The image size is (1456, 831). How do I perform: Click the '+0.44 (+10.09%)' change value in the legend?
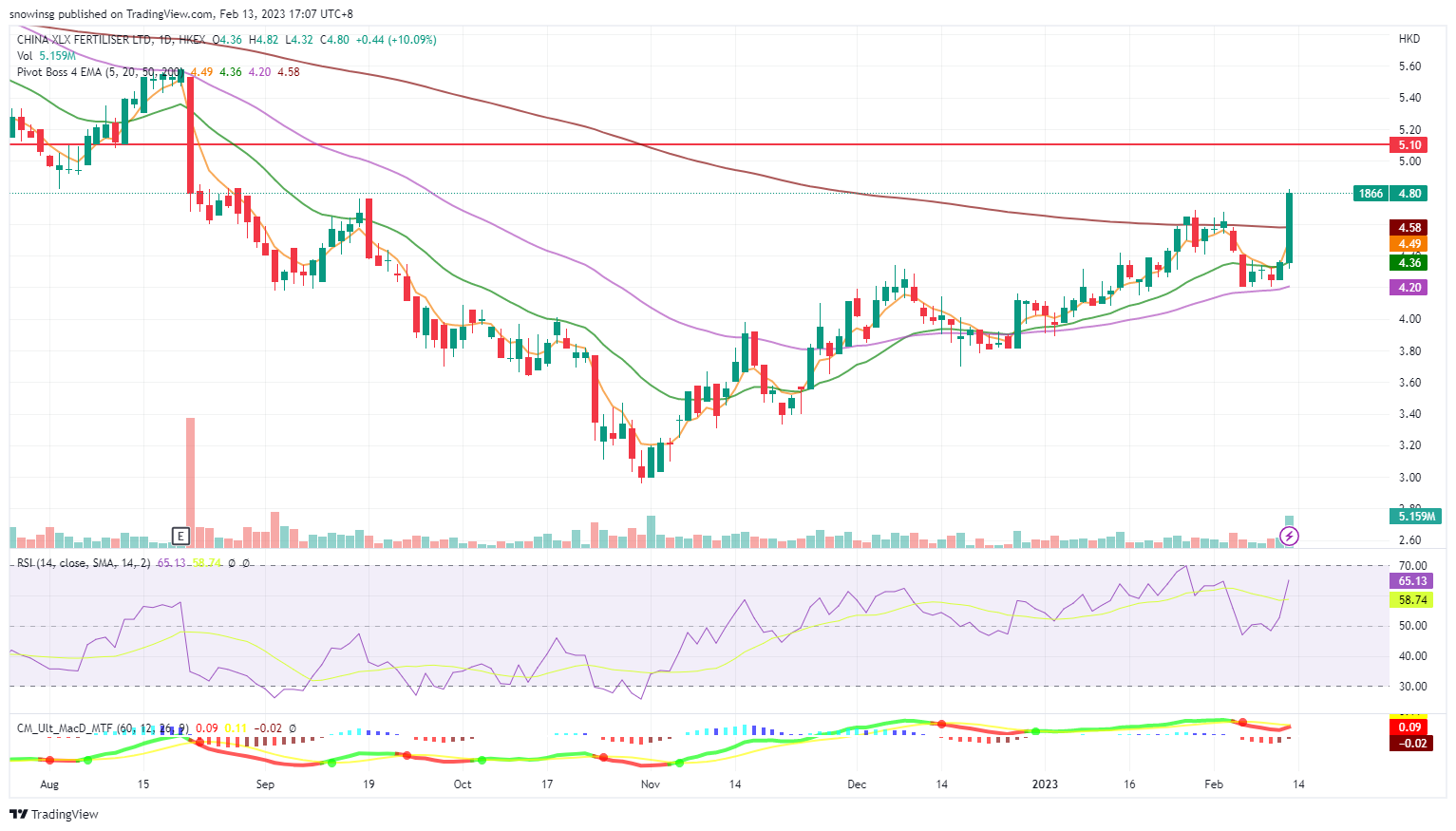tap(396, 40)
